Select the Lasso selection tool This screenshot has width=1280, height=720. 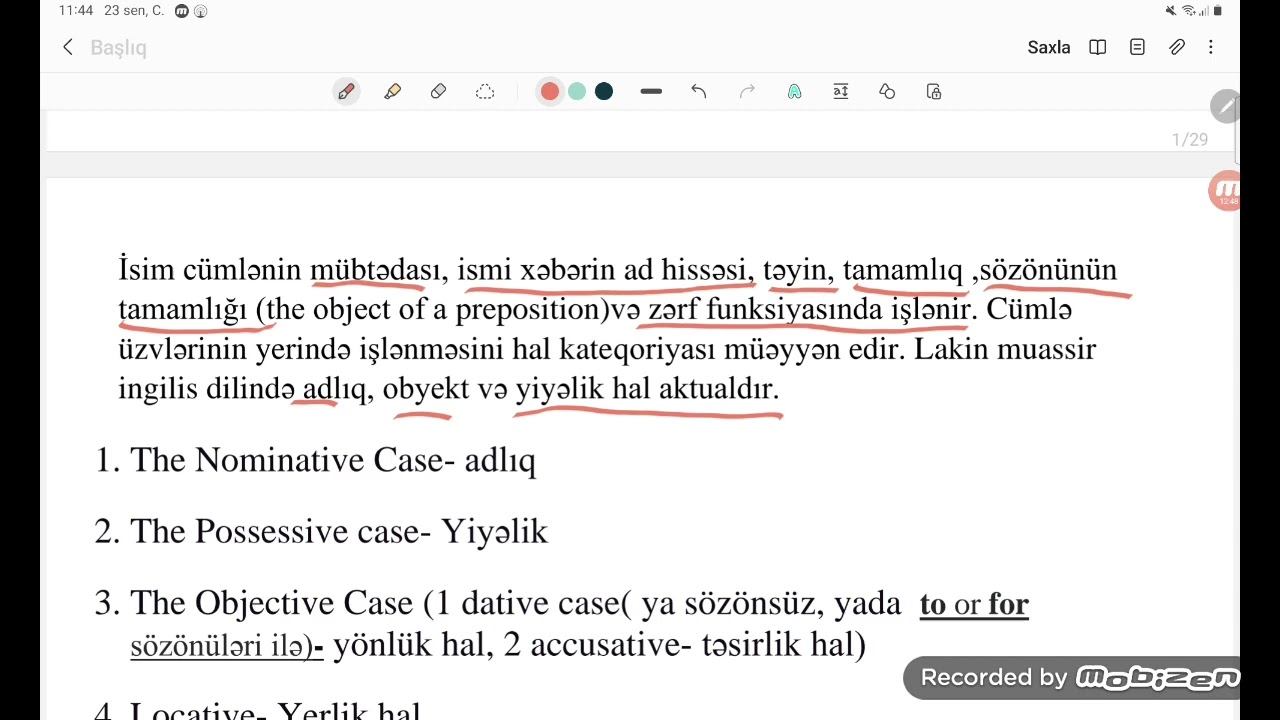coord(485,92)
